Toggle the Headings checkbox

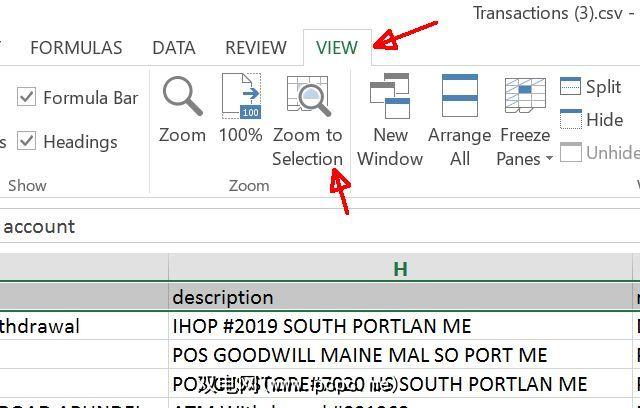[27, 141]
